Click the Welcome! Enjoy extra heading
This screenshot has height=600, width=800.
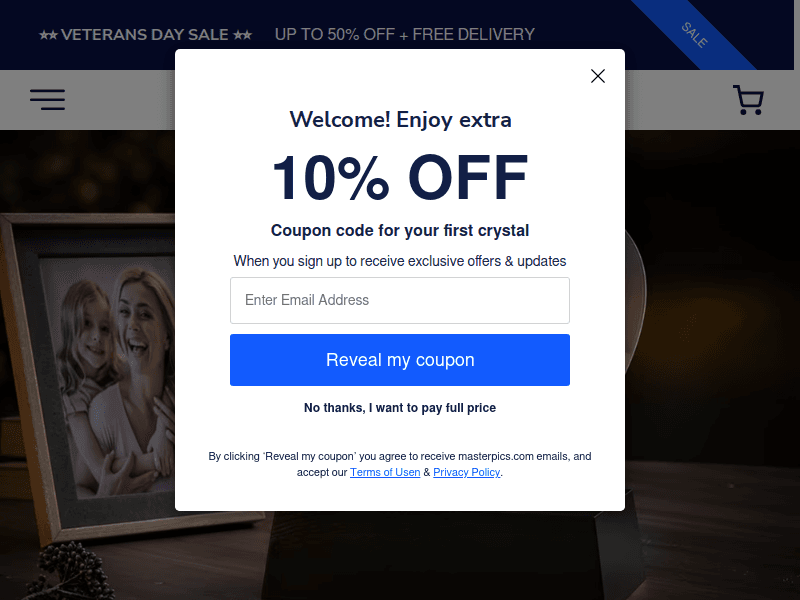pyautogui.click(x=400, y=120)
